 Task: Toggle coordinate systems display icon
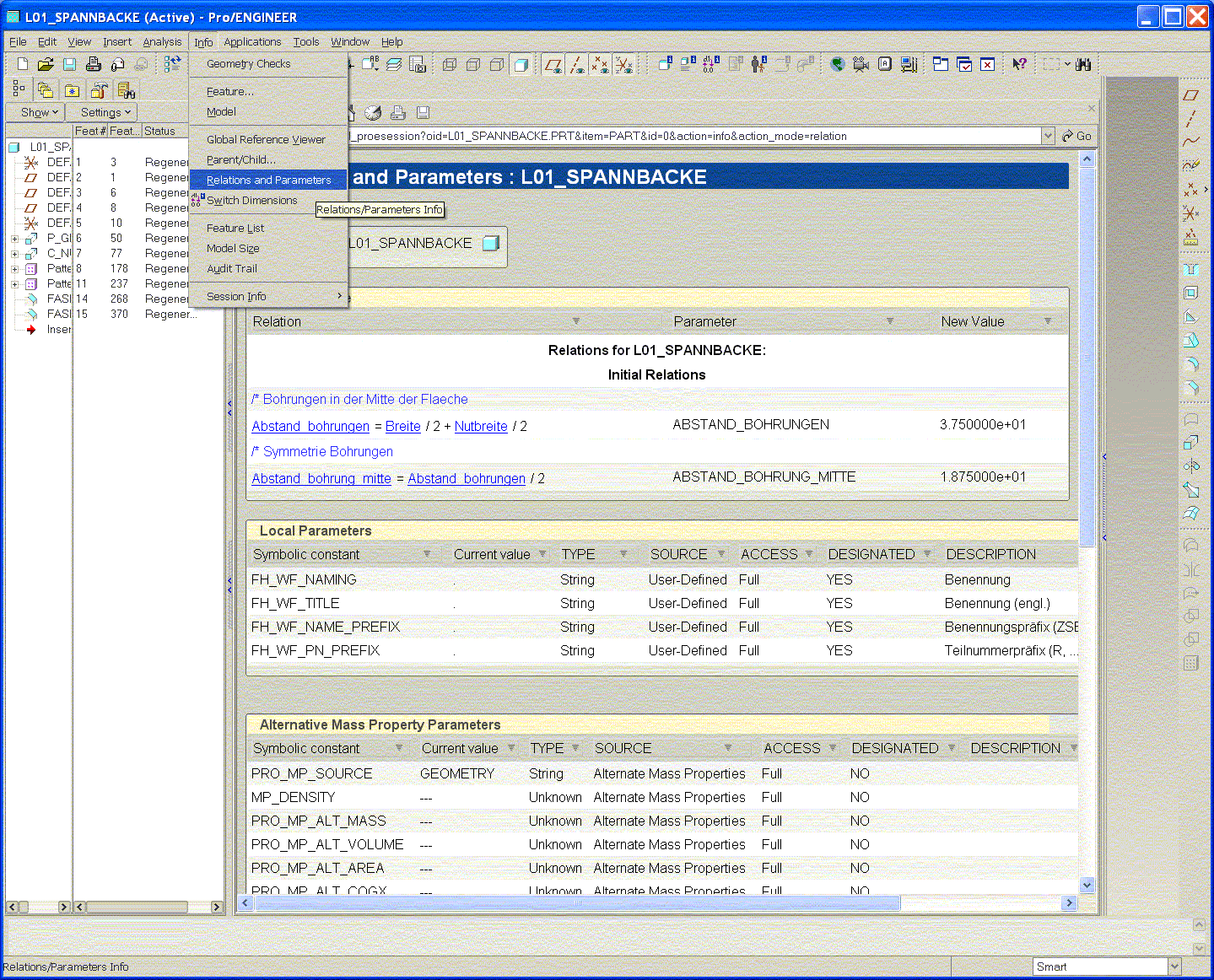pyautogui.click(x=624, y=64)
